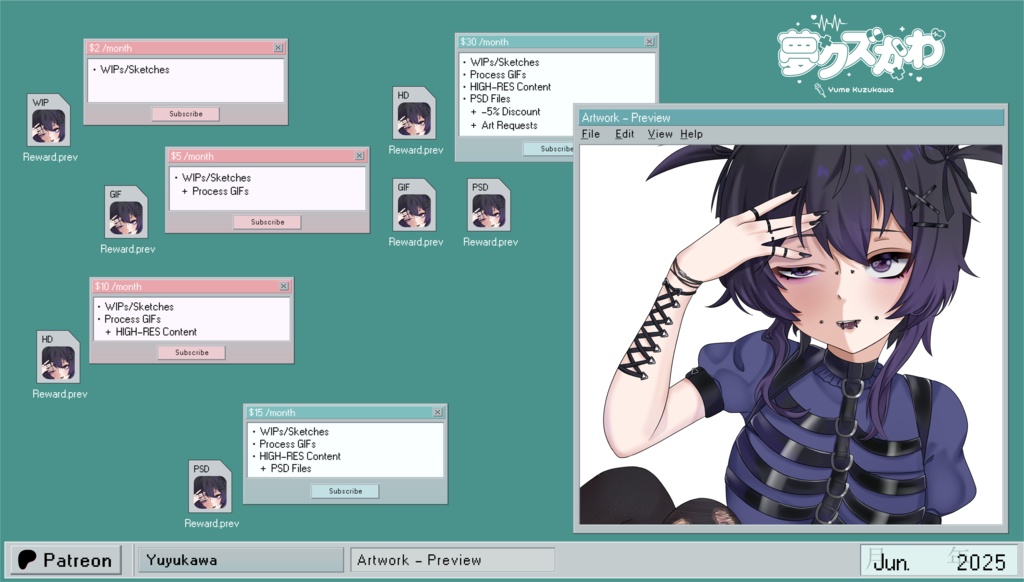Open the GIF Reward.prev icon left of the center PSD icon
The height and width of the screenshot is (582, 1024).
[x=414, y=205]
